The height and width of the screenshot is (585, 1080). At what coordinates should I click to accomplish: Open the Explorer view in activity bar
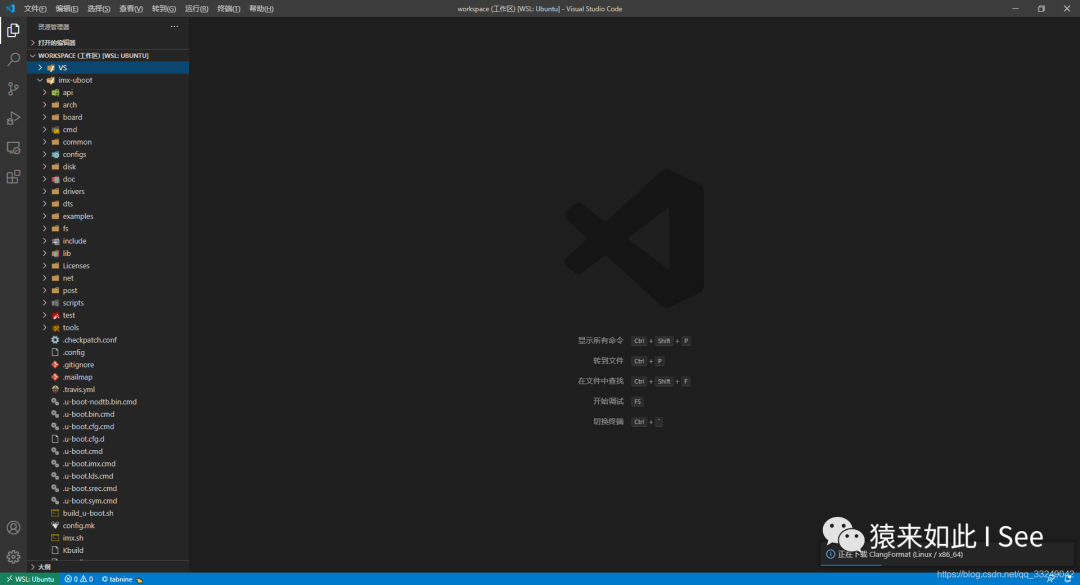click(13, 30)
